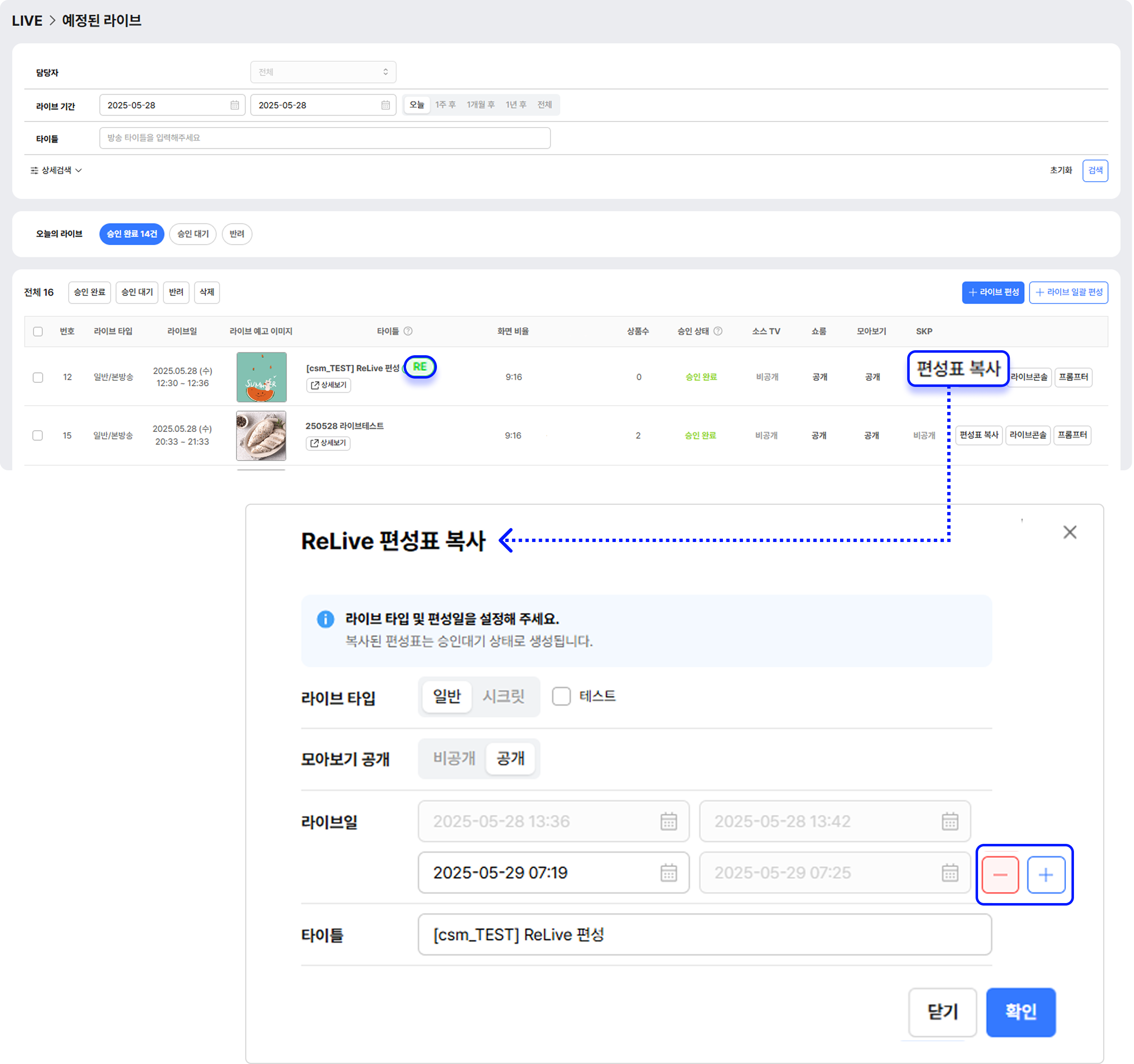
Task: Check the 테스트 checkbox
Action: [x=561, y=696]
